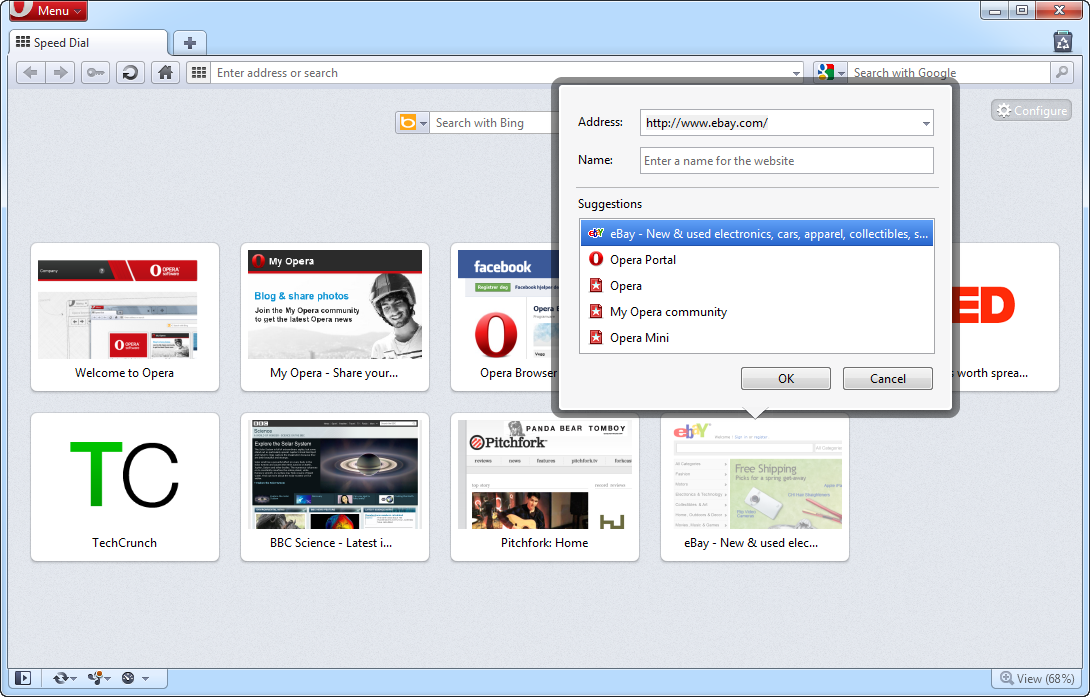The width and height of the screenshot is (1090, 697).
Task: Open the Bing search engine selector
Action: [x=412, y=123]
